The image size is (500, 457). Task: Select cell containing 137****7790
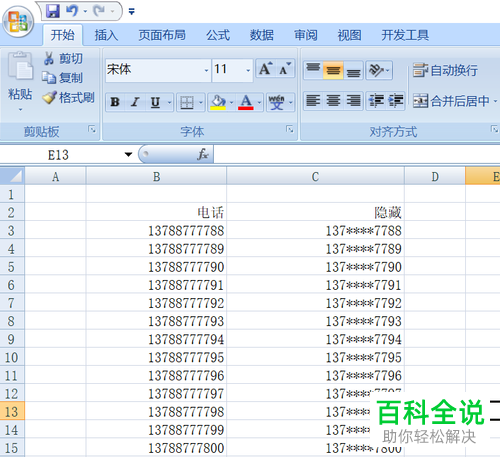[315, 267]
